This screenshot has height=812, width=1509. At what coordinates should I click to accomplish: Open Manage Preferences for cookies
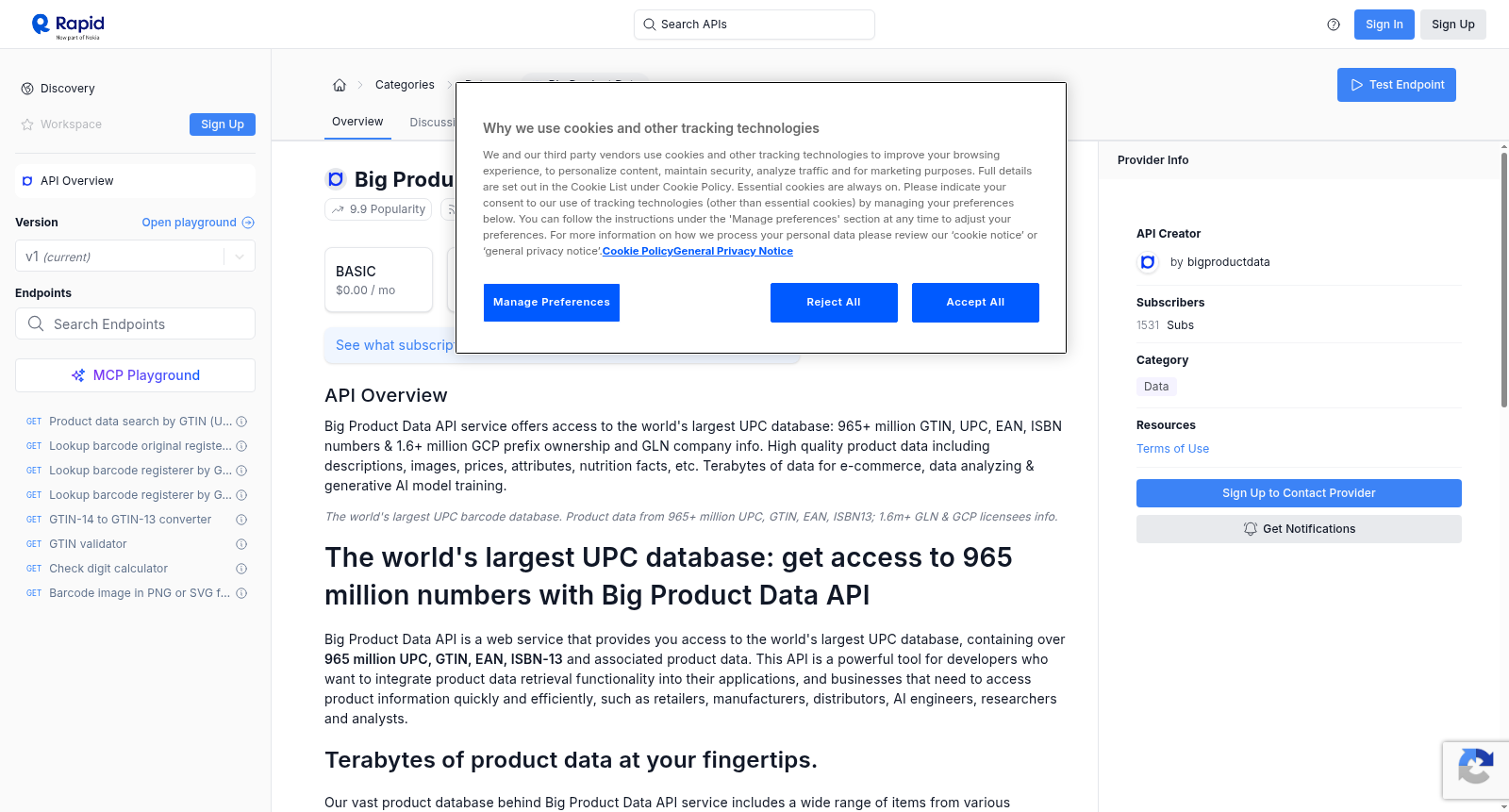[x=552, y=303]
